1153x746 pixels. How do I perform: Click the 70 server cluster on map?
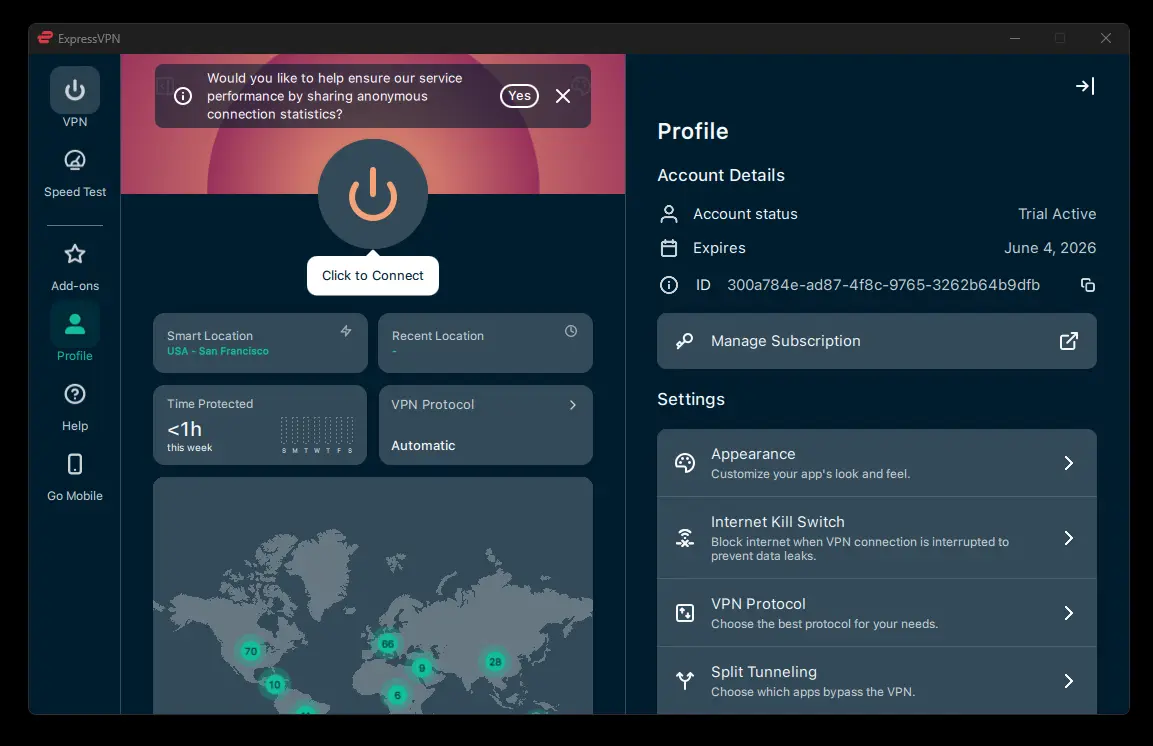click(x=251, y=651)
